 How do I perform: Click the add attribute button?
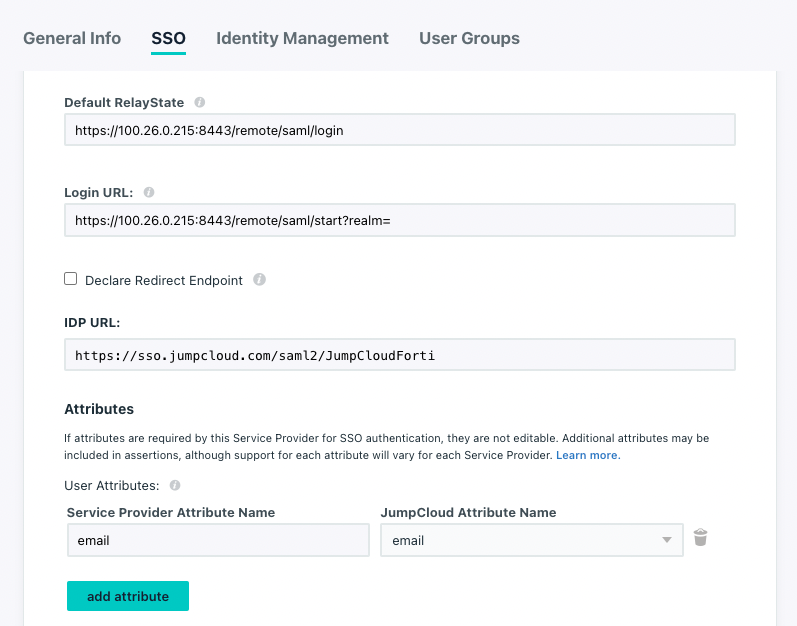128,596
